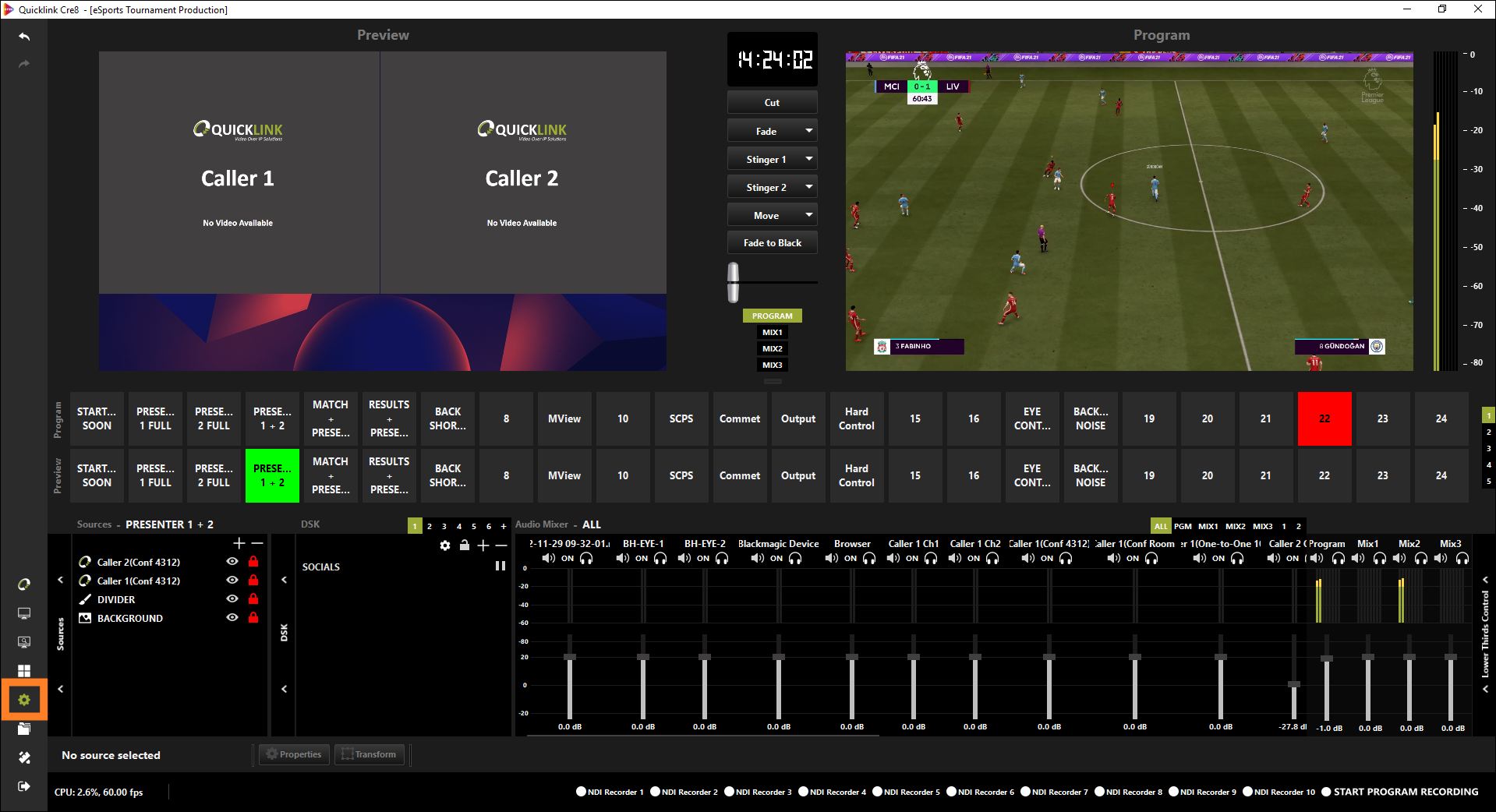Image resolution: width=1496 pixels, height=812 pixels.
Task: Select the ALL audio mixer tab
Action: [1161, 526]
